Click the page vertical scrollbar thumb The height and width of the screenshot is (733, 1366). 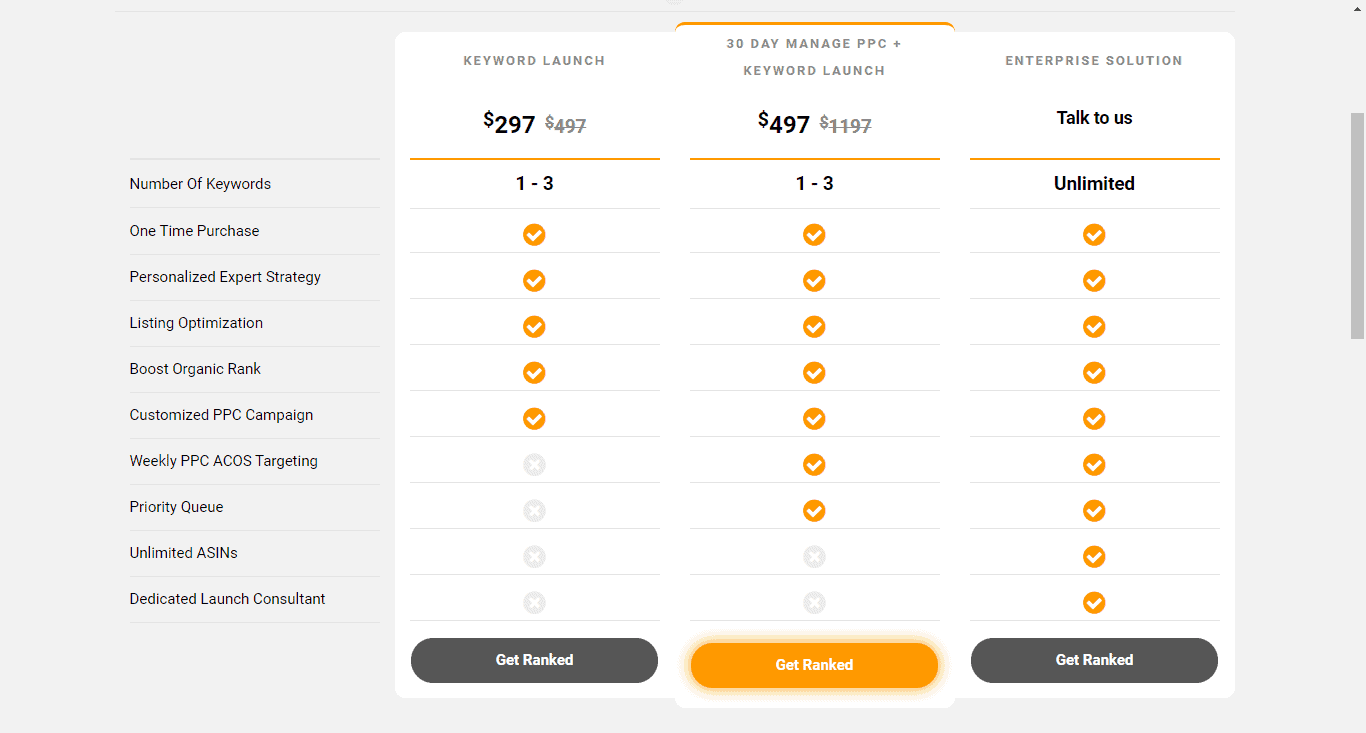coord(1357,226)
